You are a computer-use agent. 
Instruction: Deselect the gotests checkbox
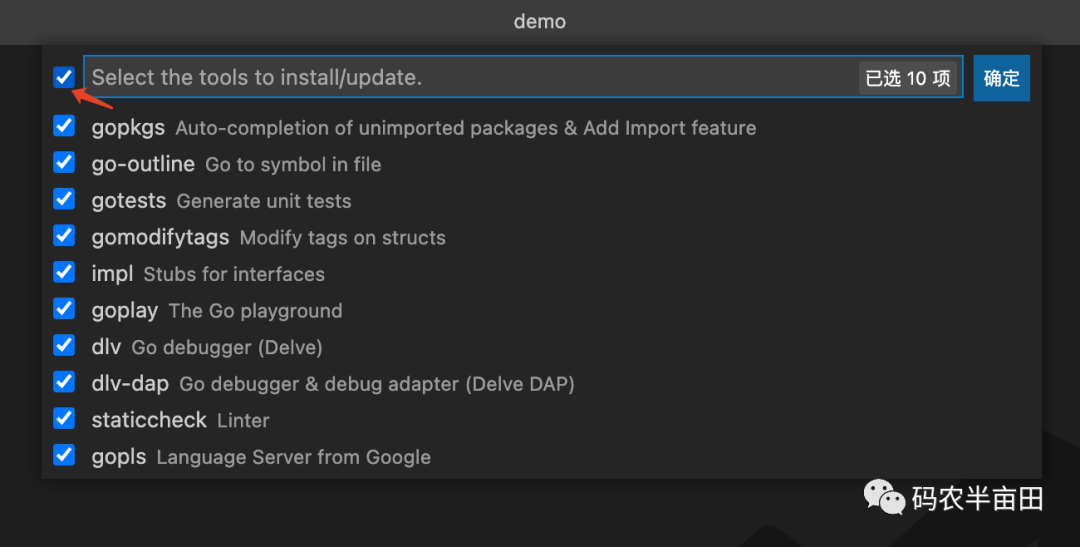[64, 200]
